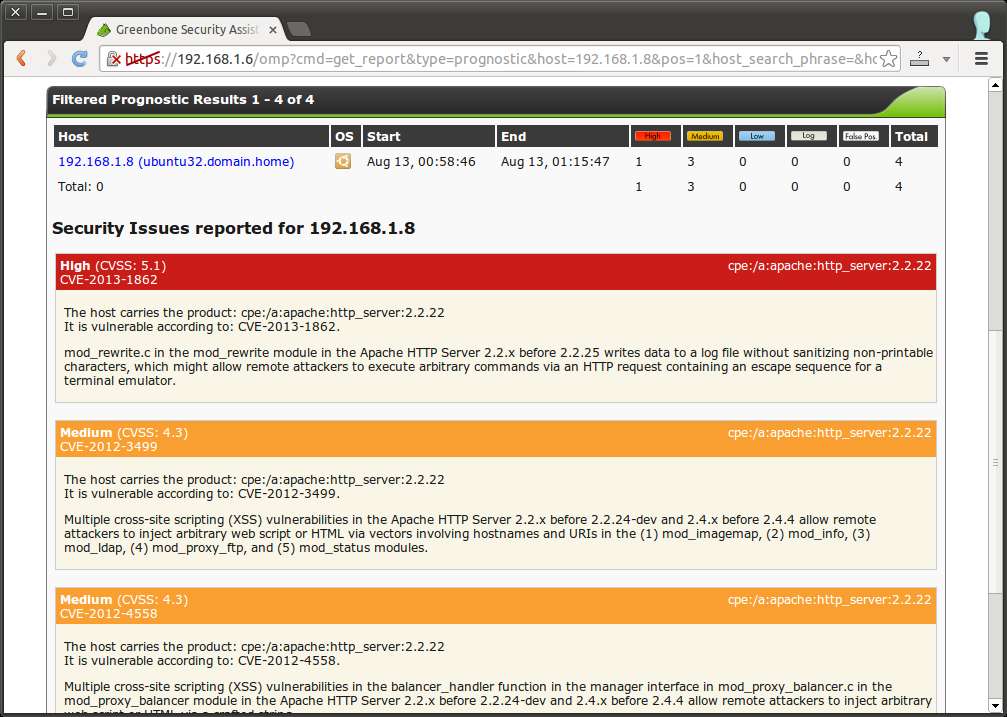Screen dimensions: 1007x717
Task: Open host link 192.168.1.8 (ubuntu32.domain.home)
Action: tap(176, 161)
